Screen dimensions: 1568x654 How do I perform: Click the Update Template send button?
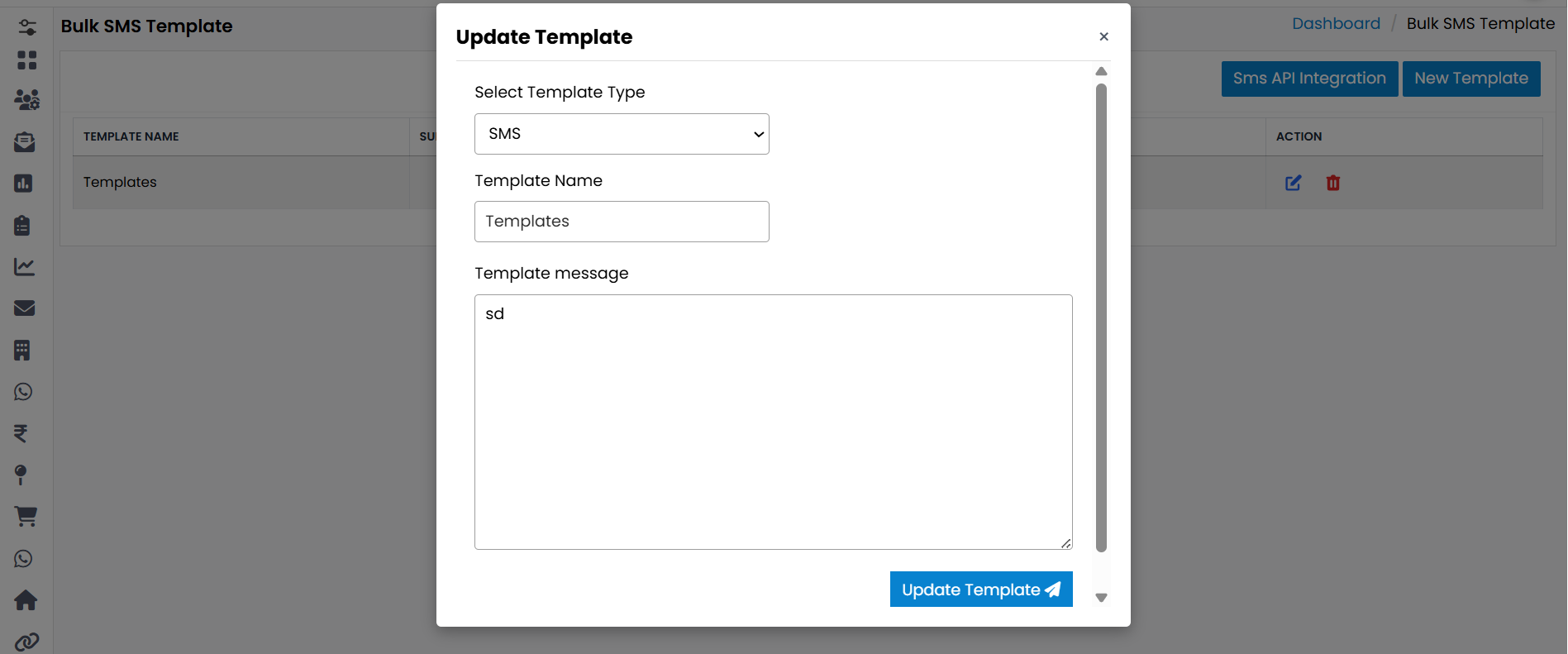pos(981,590)
